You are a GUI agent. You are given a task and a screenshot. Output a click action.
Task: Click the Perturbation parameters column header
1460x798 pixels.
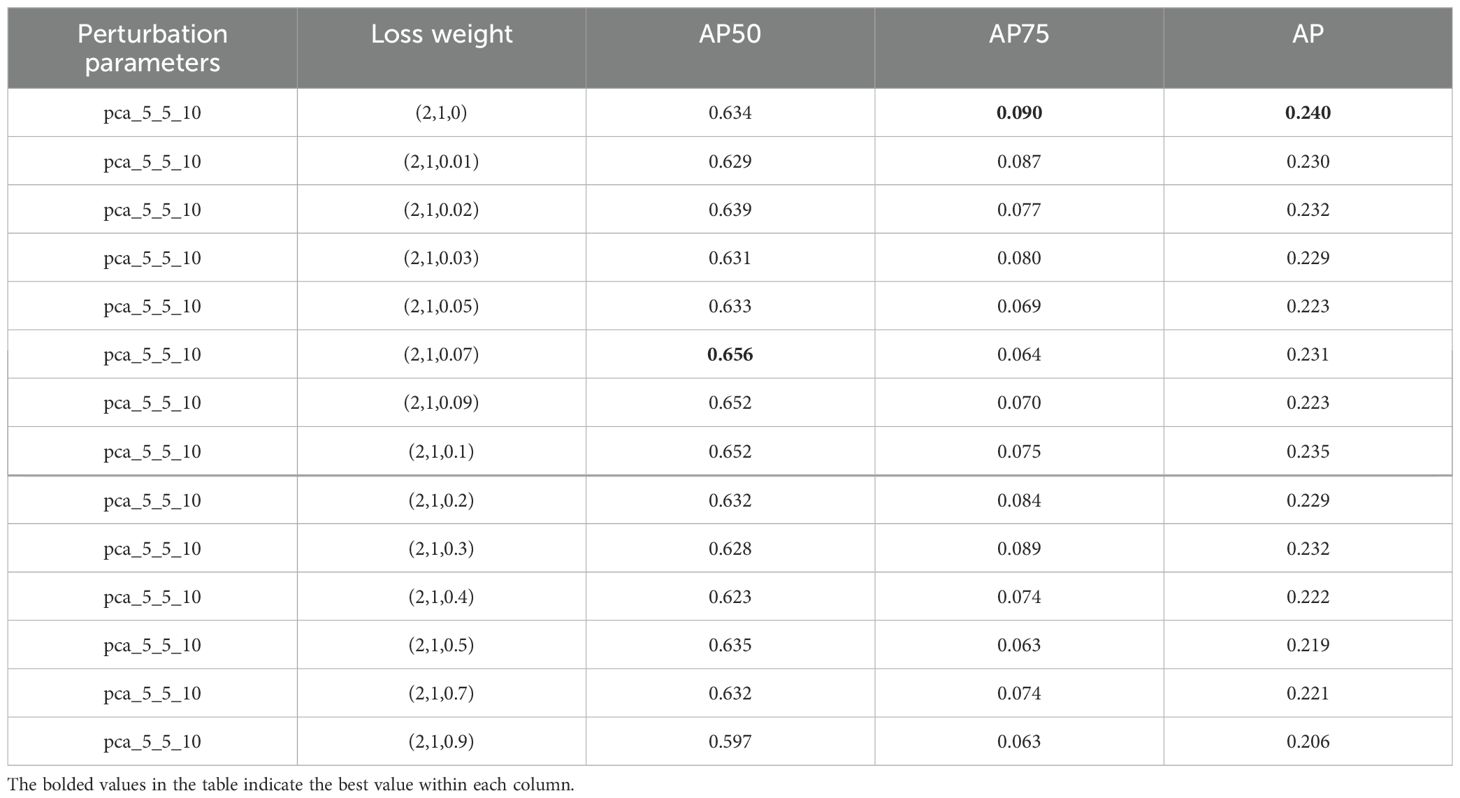(x=152, y=48)
